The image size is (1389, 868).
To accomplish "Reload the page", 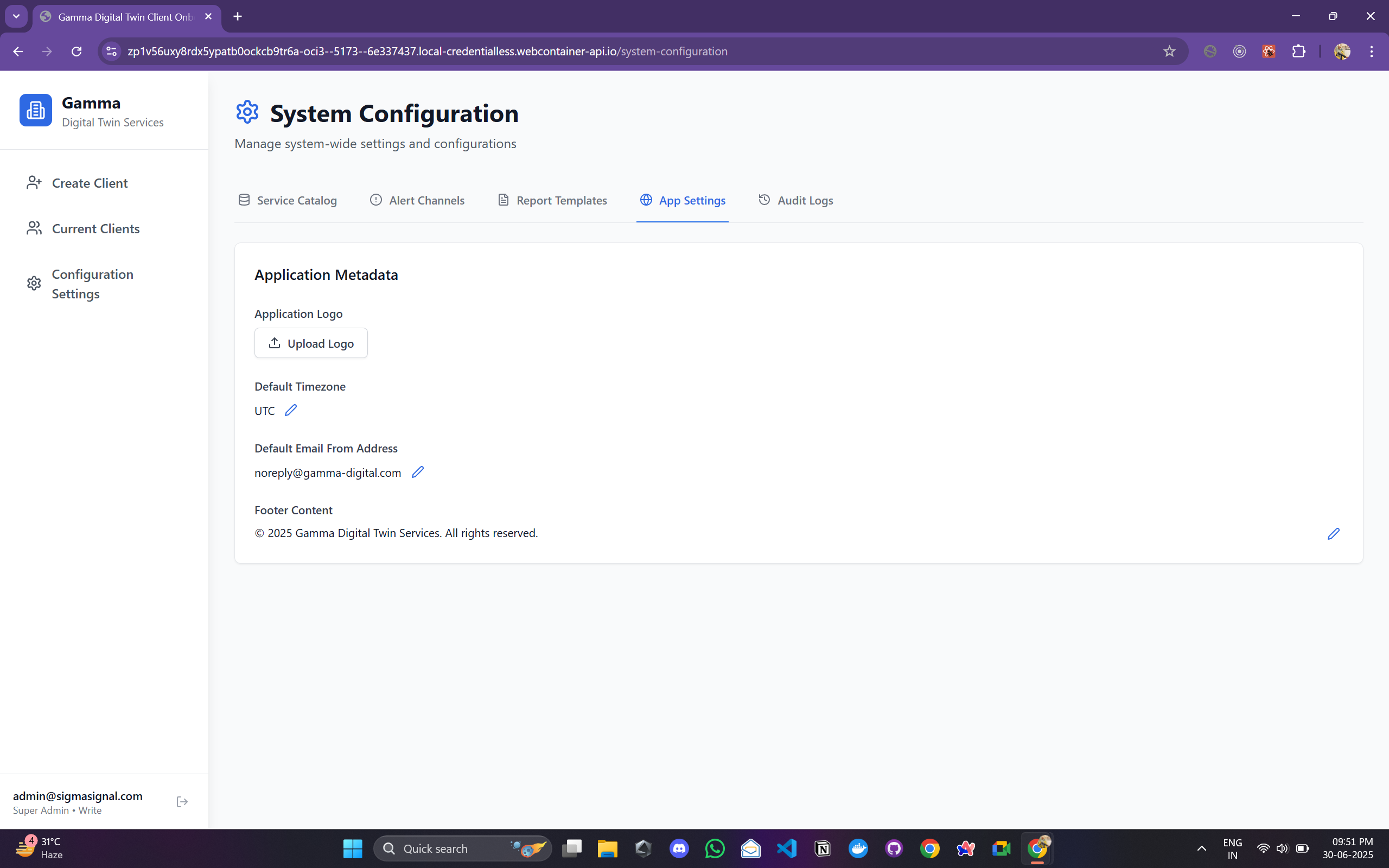I will coord(77,52).
